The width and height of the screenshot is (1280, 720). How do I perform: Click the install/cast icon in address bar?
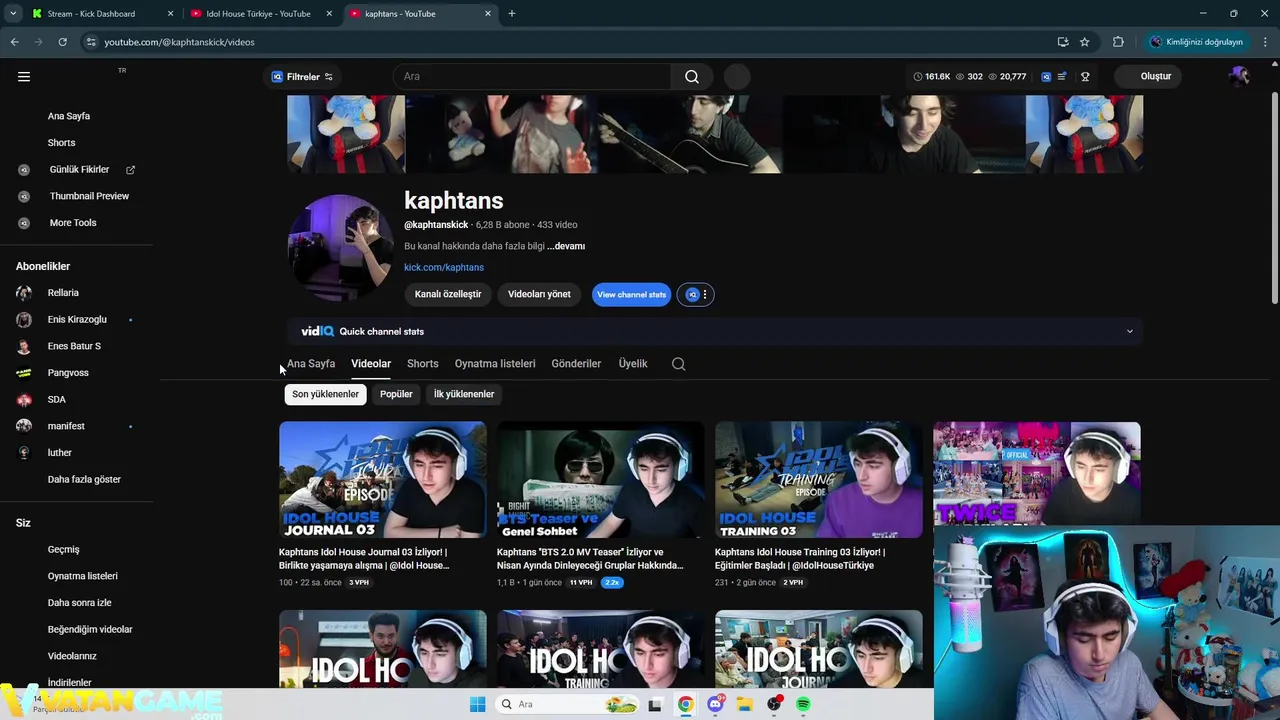tap(1062, 42)
